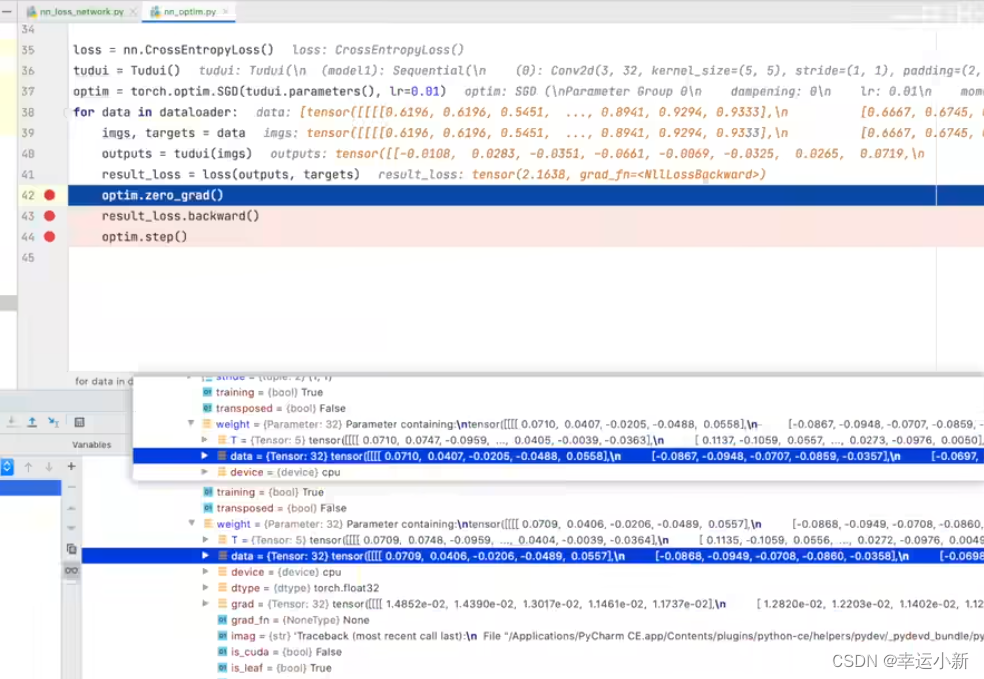This screenshot has width=984, height=679.
Task: Collapse the weight node in popup
Action: pos(191,424)
